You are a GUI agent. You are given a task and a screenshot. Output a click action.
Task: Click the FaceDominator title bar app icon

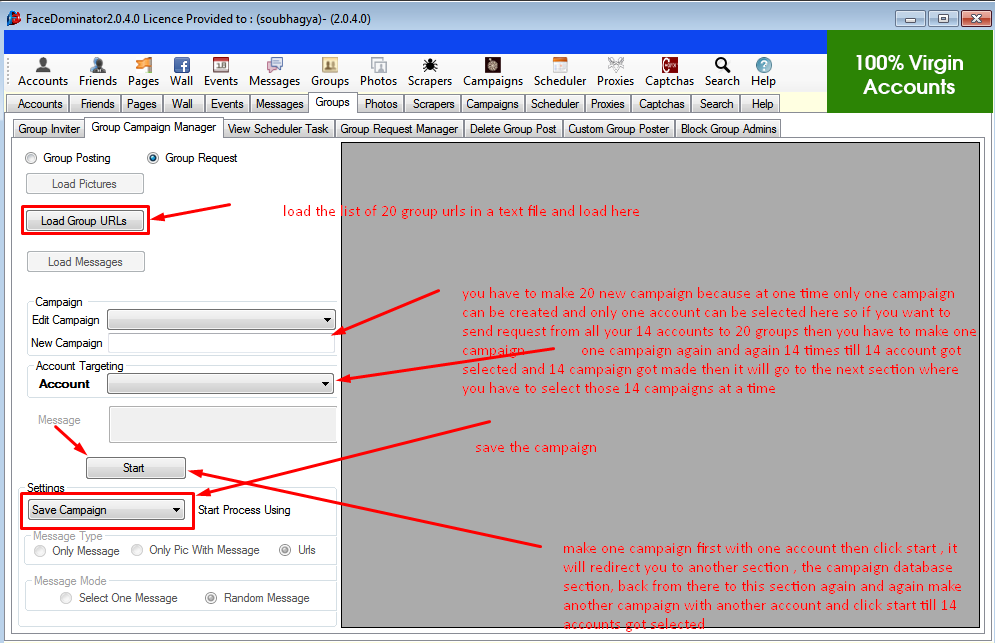pos(13,18)
